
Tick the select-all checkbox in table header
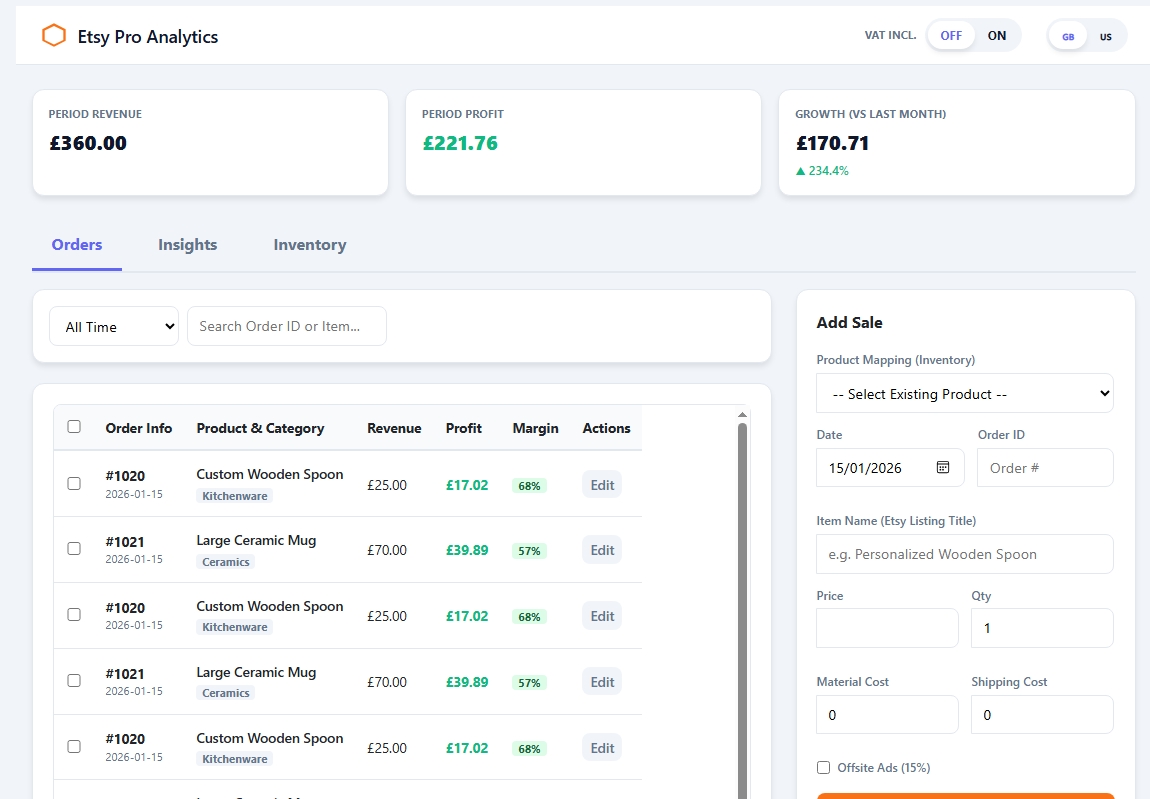click(x=74, y=426)
